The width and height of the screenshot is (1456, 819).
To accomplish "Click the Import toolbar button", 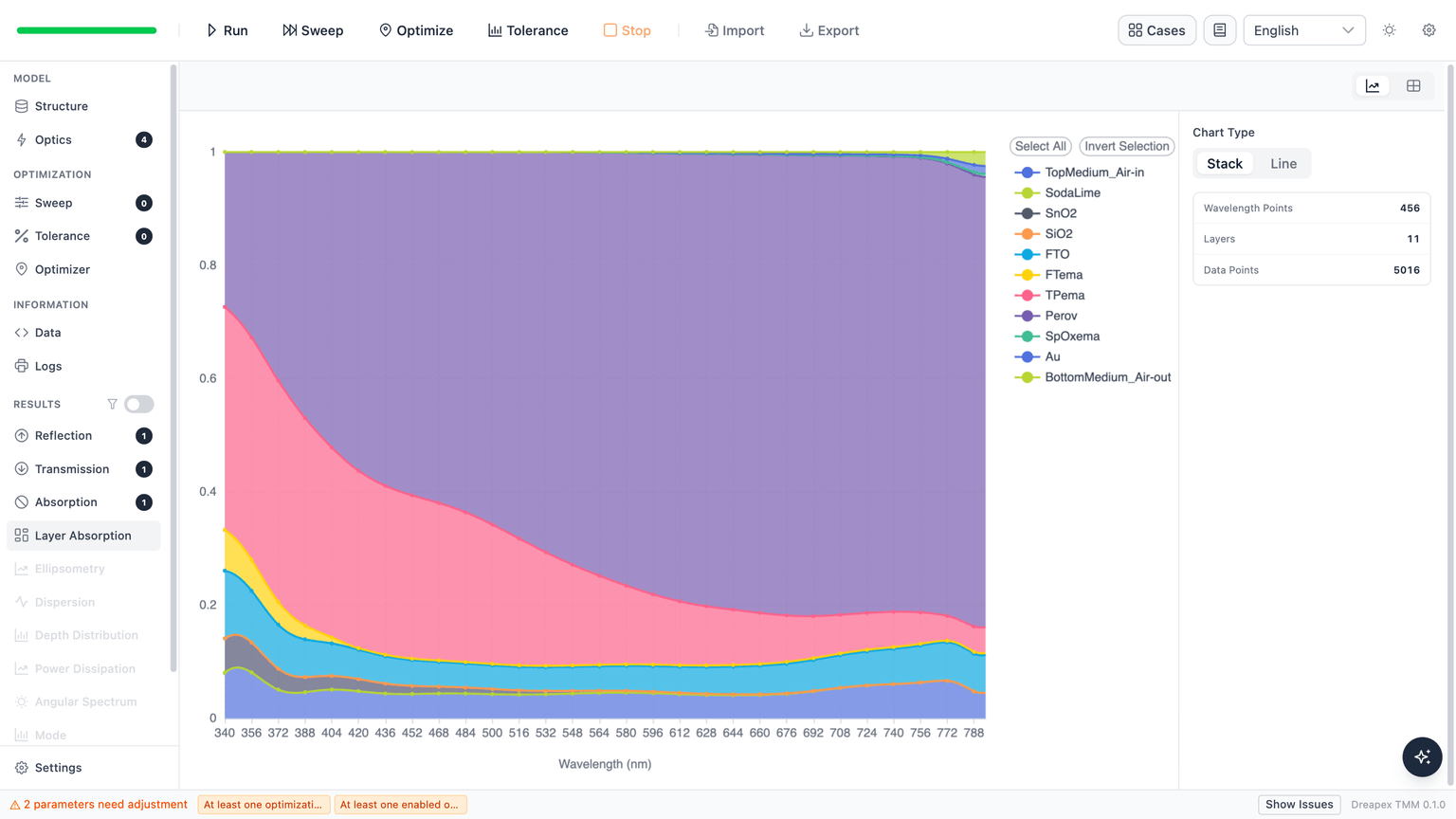I will [x=735, y=30].
